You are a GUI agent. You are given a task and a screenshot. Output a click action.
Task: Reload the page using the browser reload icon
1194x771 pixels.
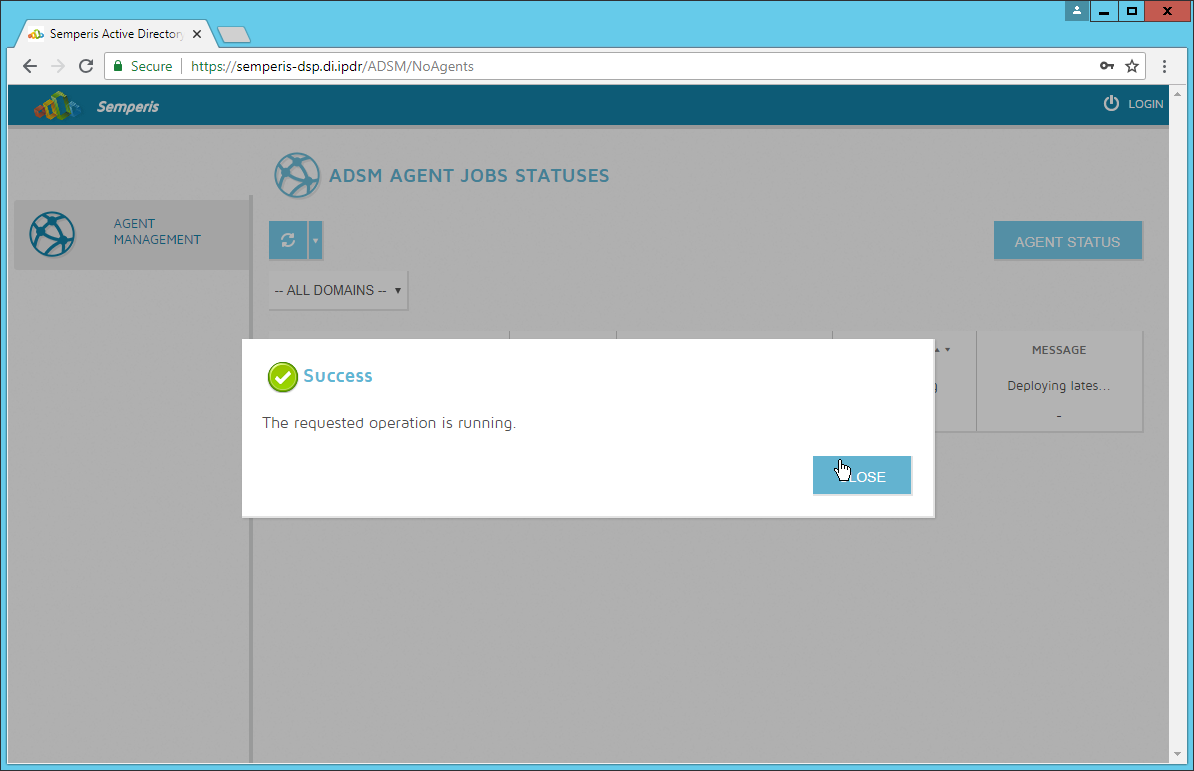(x=86, y=66)
